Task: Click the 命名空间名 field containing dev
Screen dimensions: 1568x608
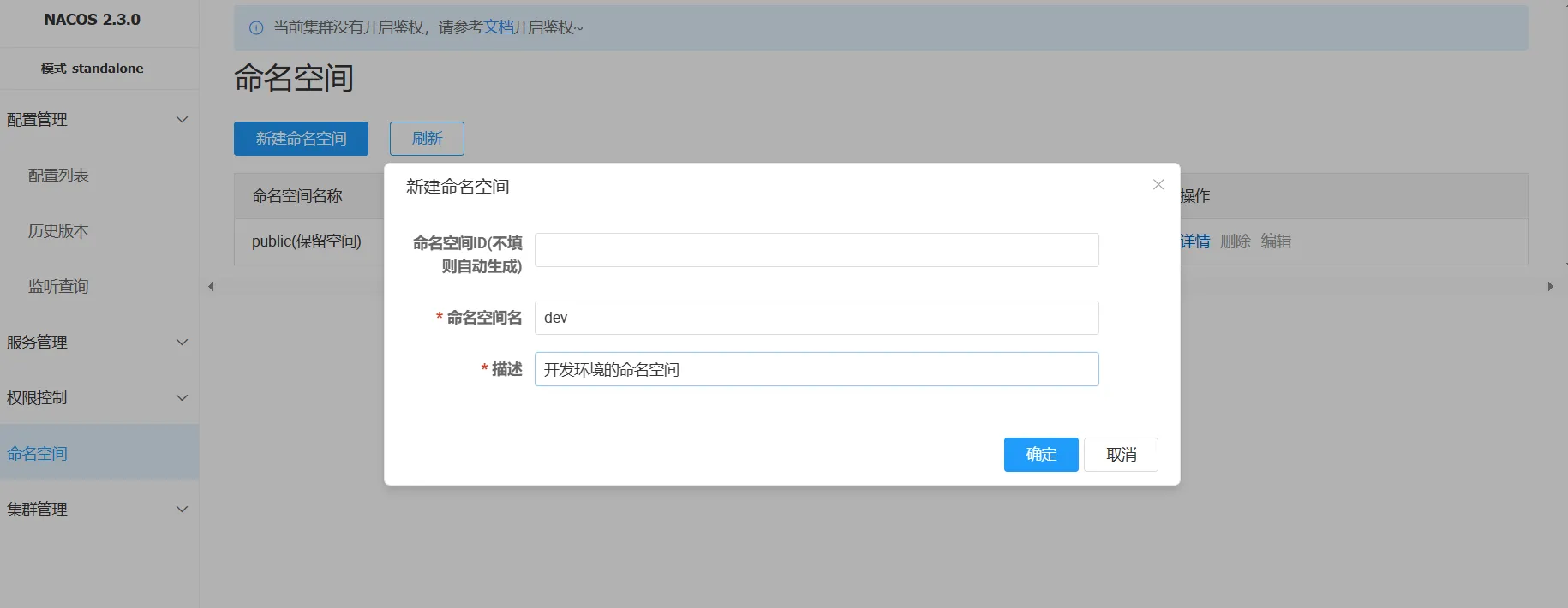Action: pos(816,318)
